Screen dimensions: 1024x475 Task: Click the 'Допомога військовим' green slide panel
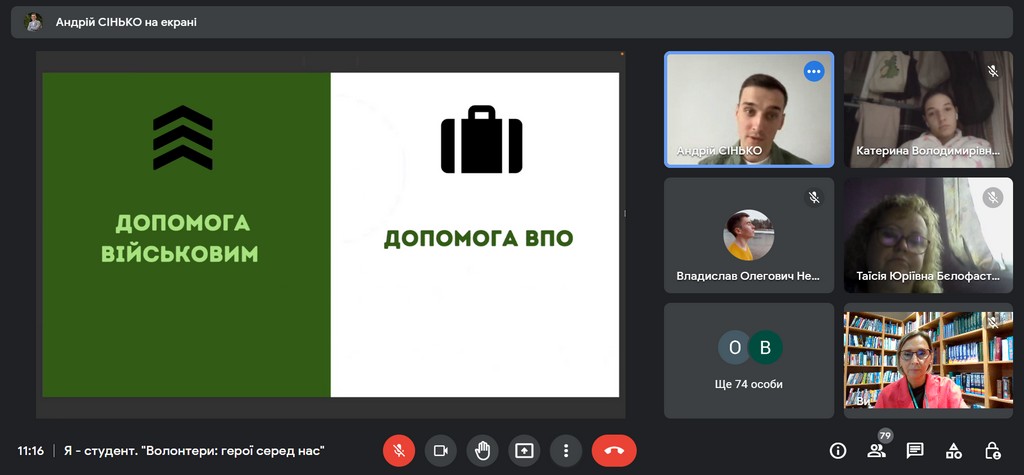tap(186, 235)
